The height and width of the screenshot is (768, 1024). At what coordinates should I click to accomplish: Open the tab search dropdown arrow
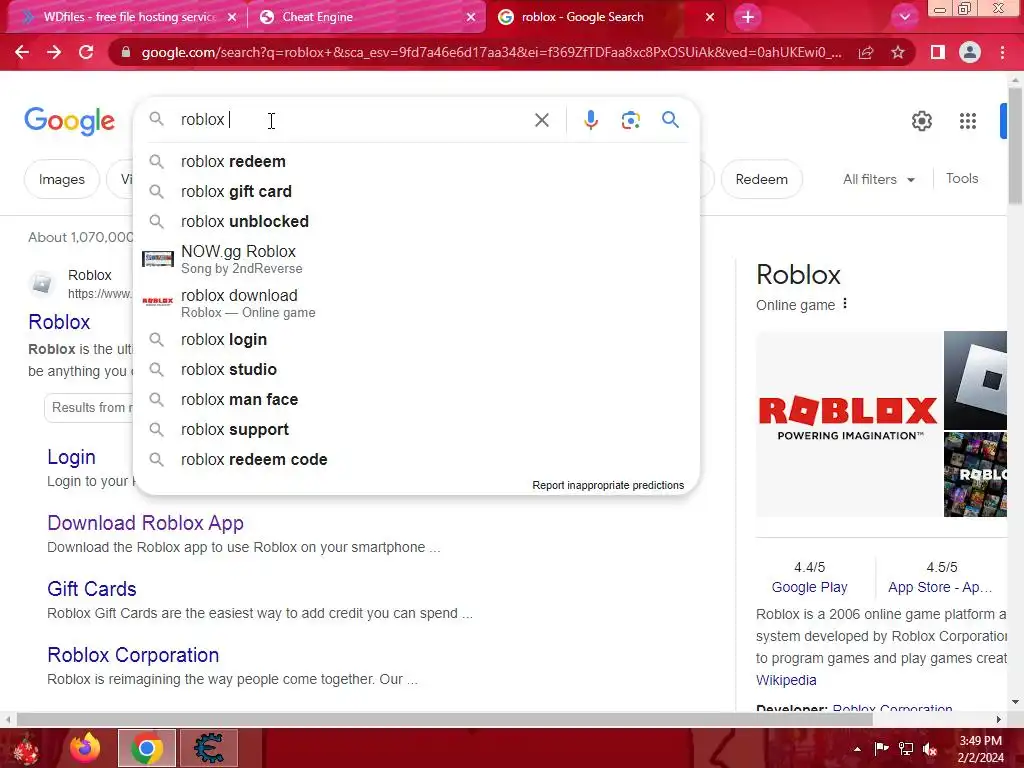(x=904, y=17)
